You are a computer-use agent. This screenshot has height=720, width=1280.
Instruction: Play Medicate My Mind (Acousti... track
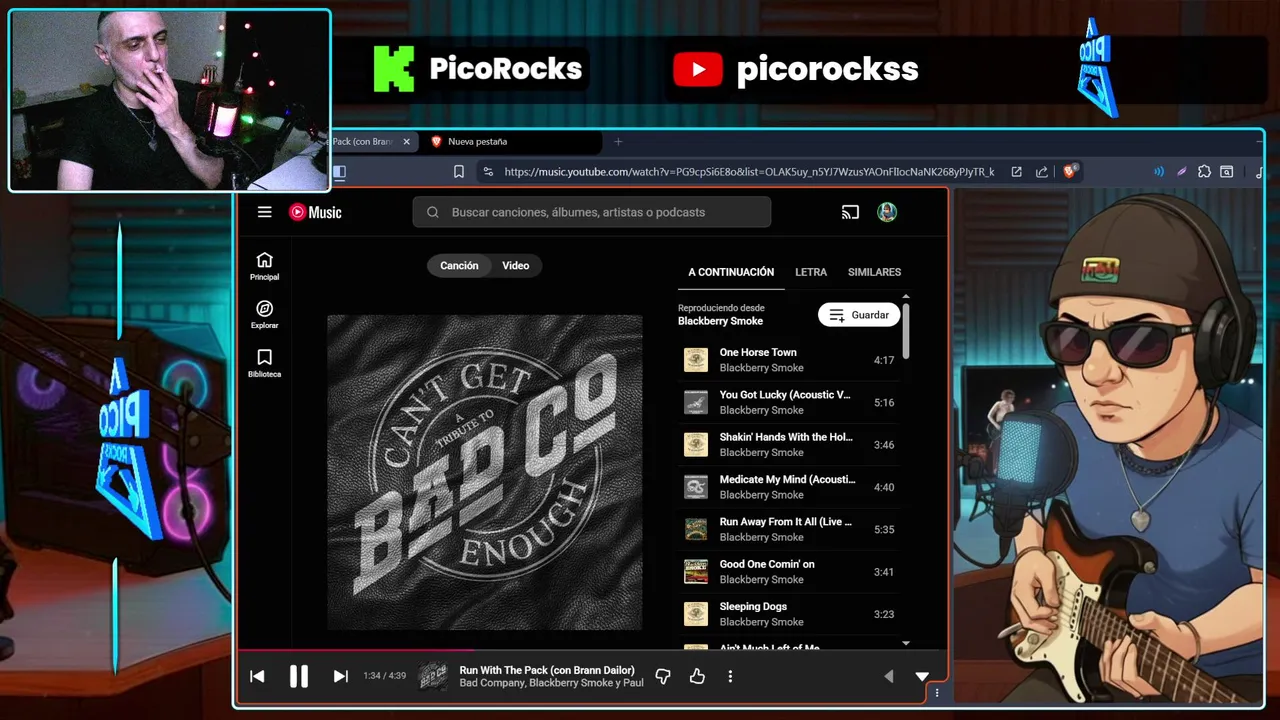click(x=788, y=487)
